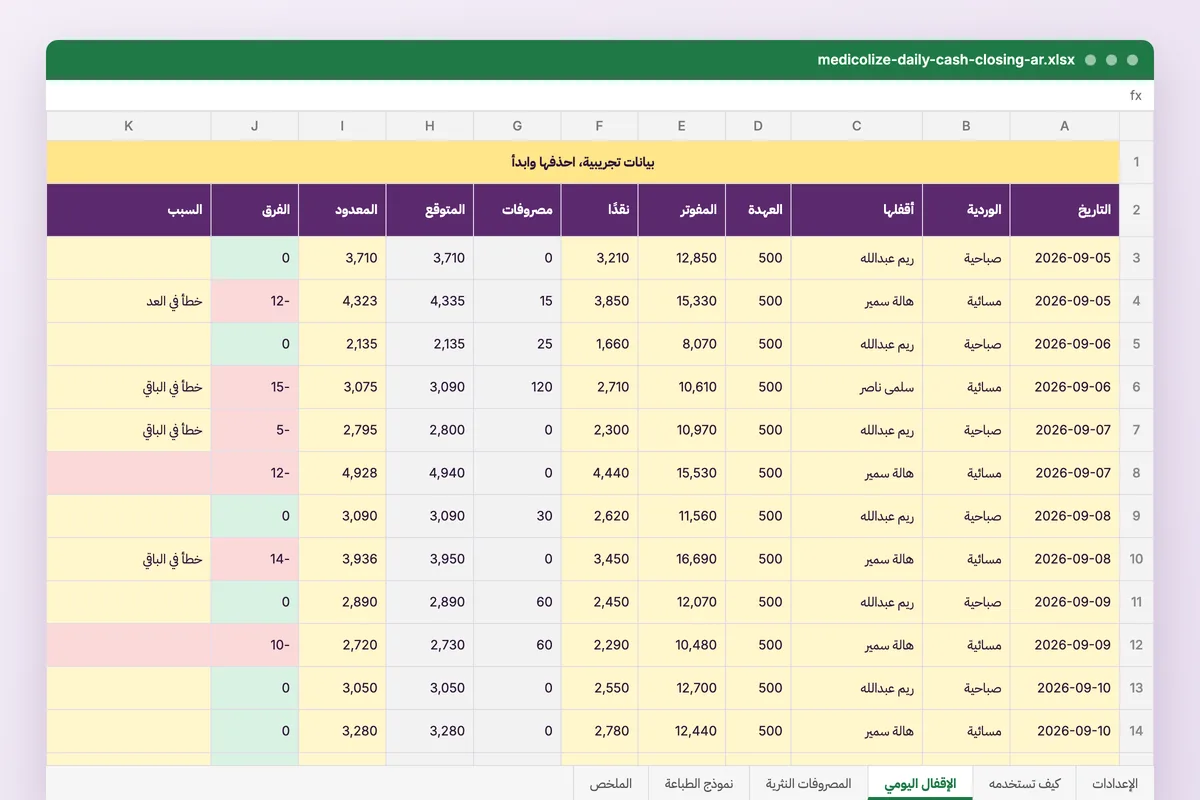Click the مصروفات header cell

pos(517,210)
